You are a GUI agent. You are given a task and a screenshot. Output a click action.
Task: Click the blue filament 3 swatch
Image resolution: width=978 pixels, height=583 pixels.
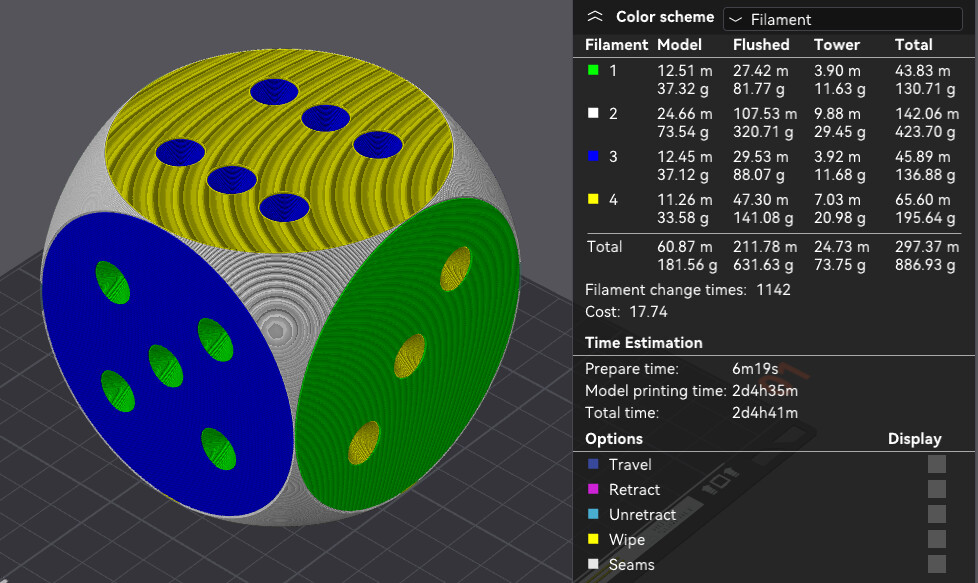pyautogui.click(x=593, y=156)
